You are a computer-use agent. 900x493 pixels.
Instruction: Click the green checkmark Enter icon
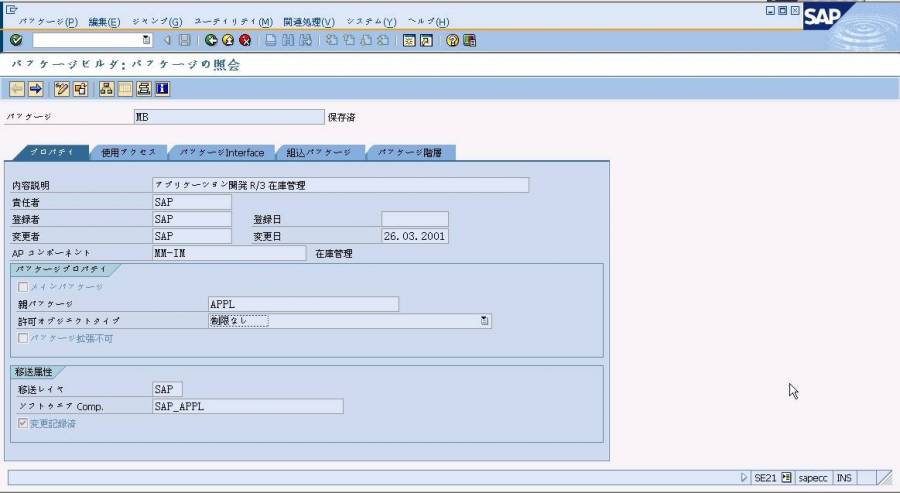coord(16,40)
